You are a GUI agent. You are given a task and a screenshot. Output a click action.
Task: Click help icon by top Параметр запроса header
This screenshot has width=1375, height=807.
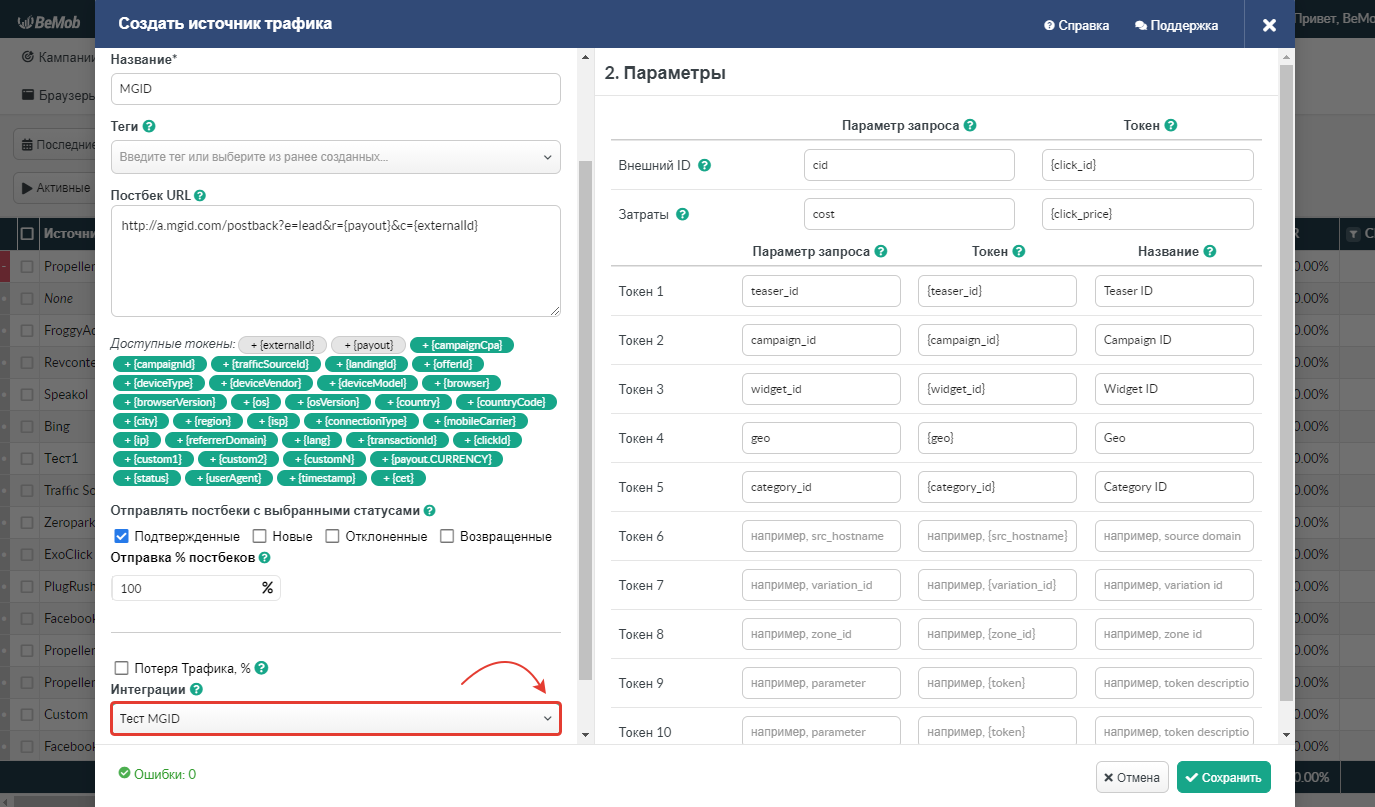pos(970,126)
